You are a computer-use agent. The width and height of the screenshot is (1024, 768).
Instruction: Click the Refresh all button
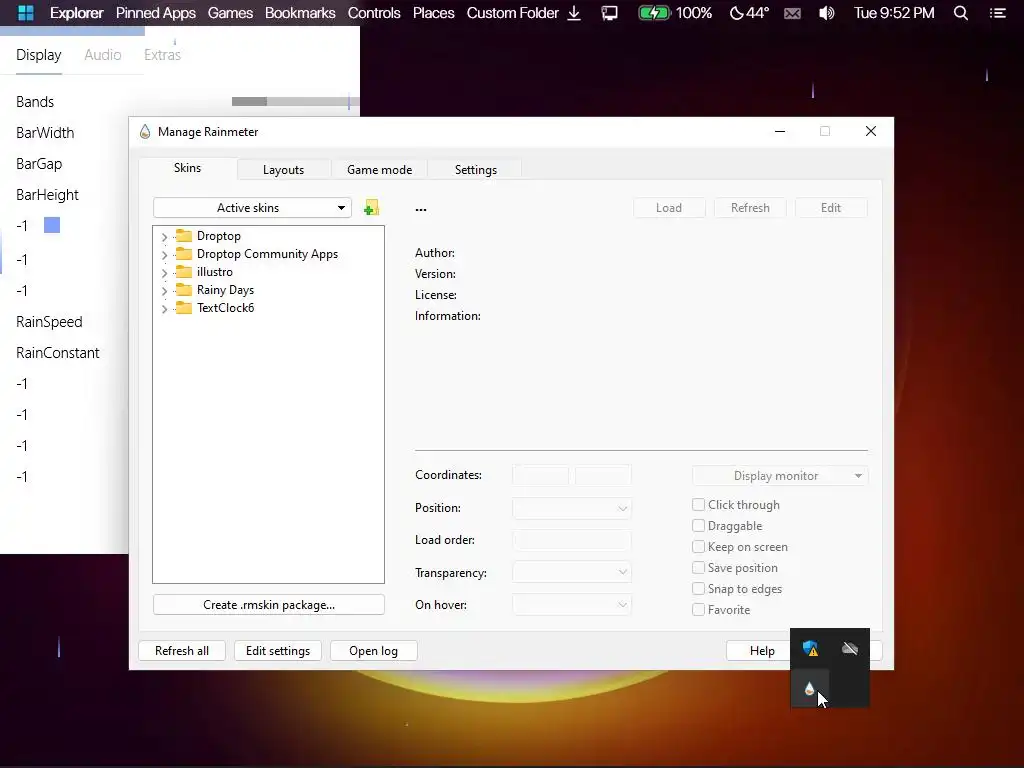[182, 650]
